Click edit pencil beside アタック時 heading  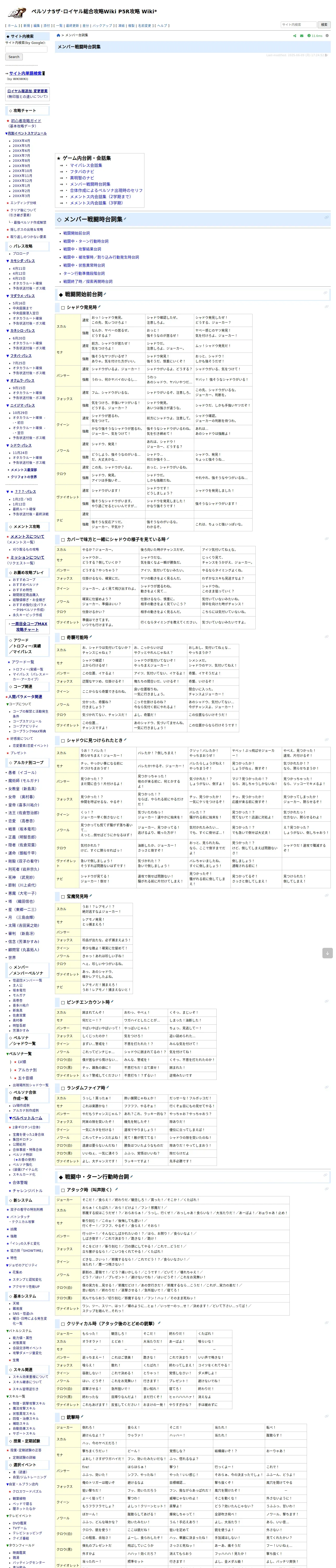point(116,1189)
